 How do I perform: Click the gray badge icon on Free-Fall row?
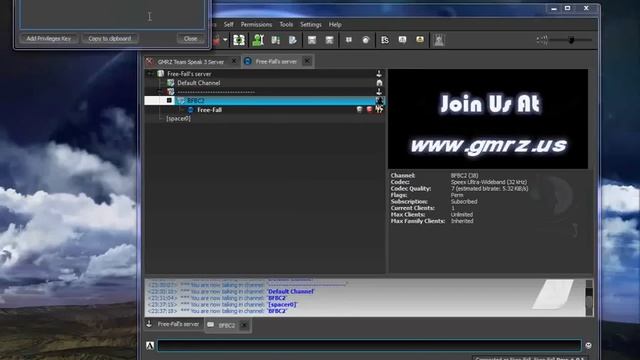(x=359, y=109)
